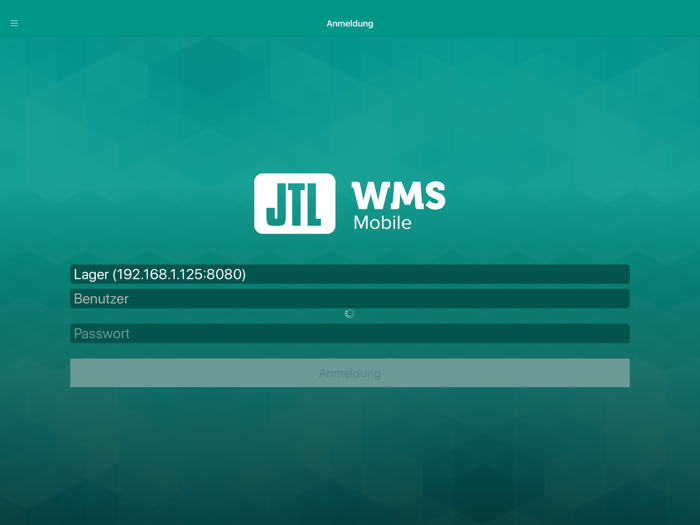The width and height of the screenshot is (700, 525).
Task: Select the Lager (192.168.1.125:8080) field
Action: coord(350,274)
